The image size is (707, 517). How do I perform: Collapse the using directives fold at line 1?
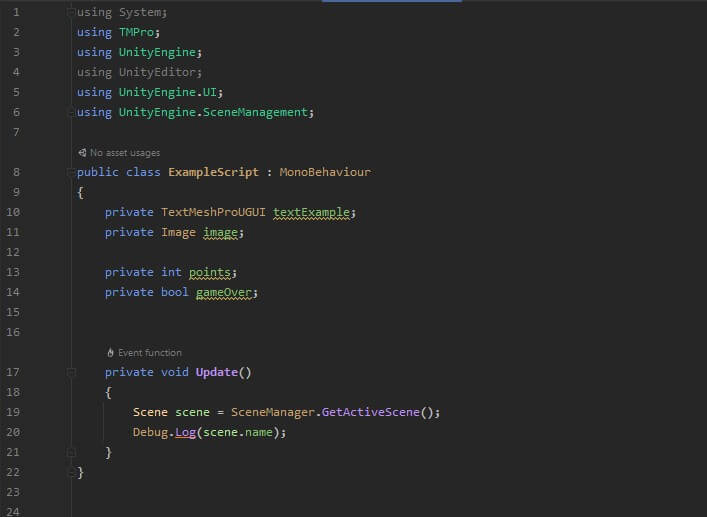[71, 12]
